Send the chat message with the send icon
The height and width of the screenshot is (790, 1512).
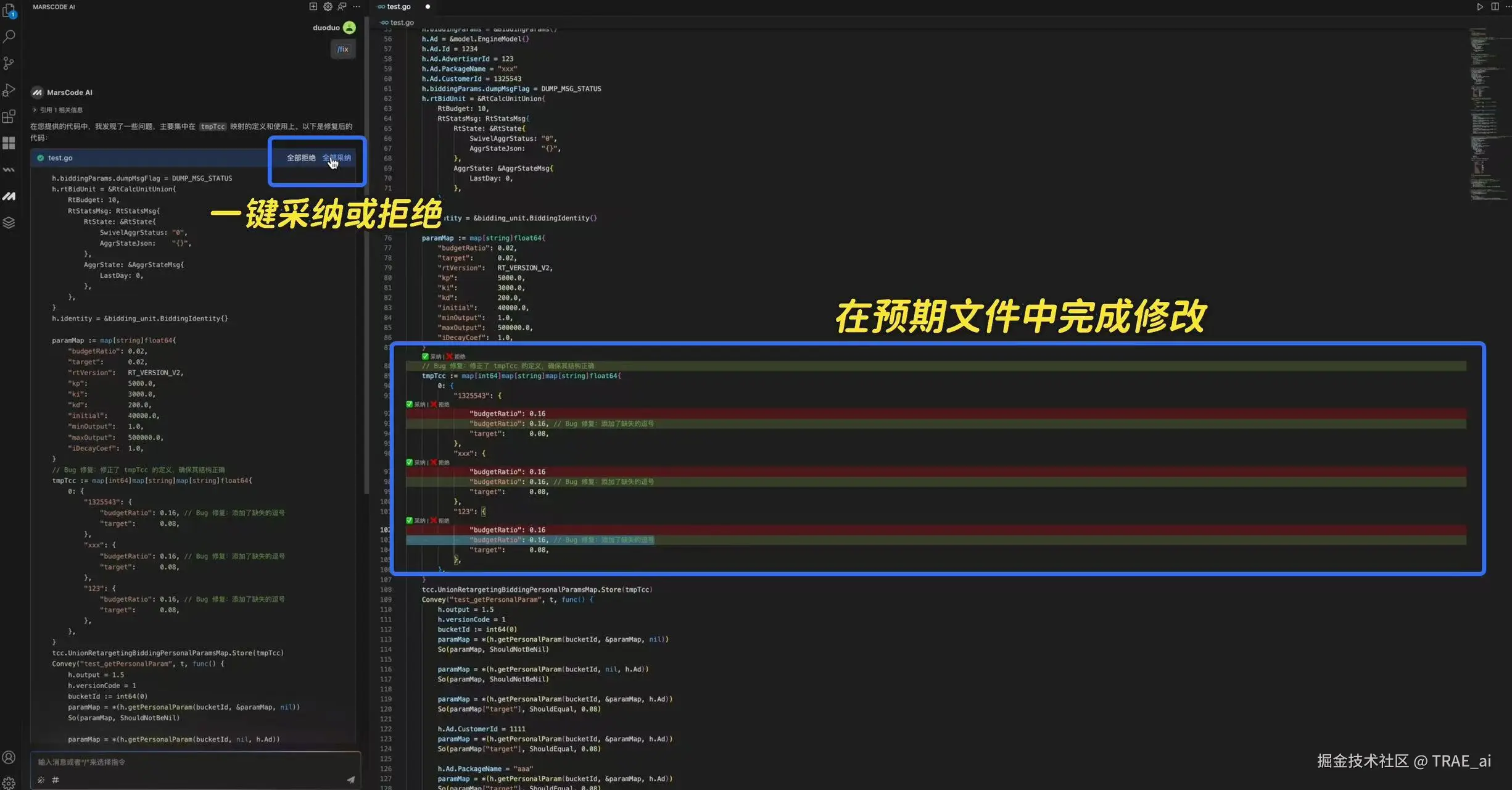point(352,779)
